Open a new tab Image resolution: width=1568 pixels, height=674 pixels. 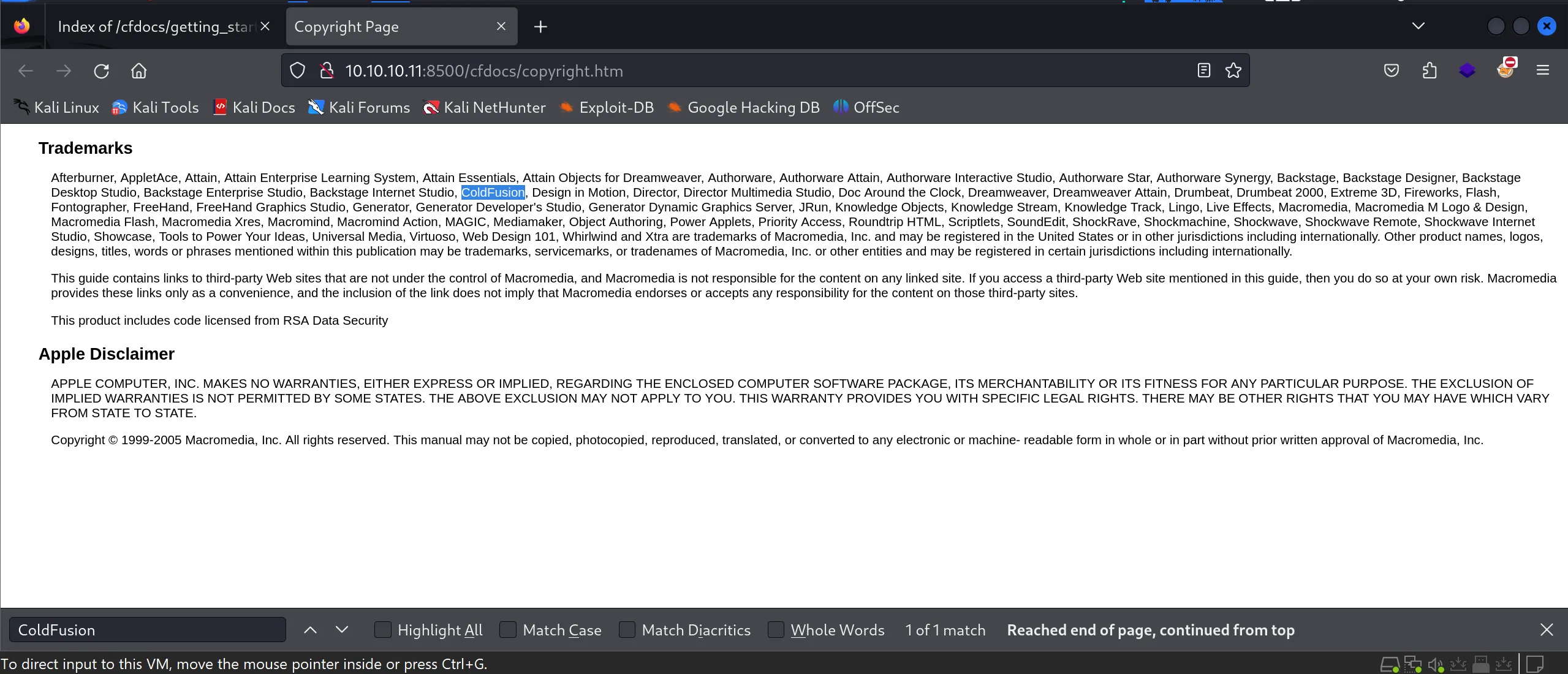[x=540, y=27]
